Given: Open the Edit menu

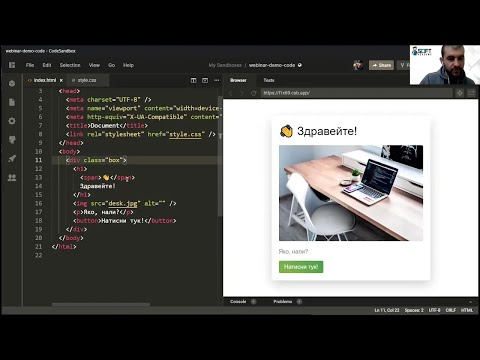Looking at the screenshot, I should coord(47,65).
